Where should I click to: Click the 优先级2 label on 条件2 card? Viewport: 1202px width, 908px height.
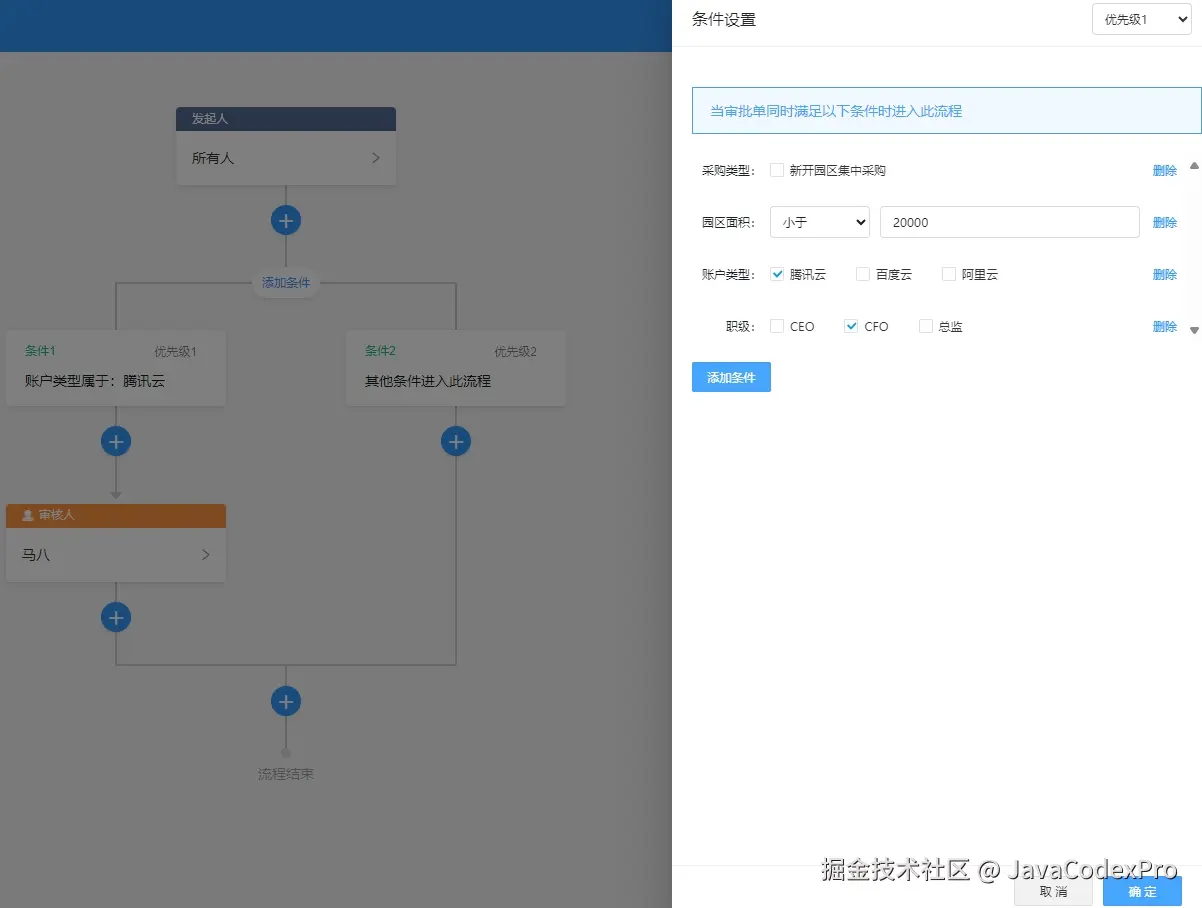[x=515, y=352]
